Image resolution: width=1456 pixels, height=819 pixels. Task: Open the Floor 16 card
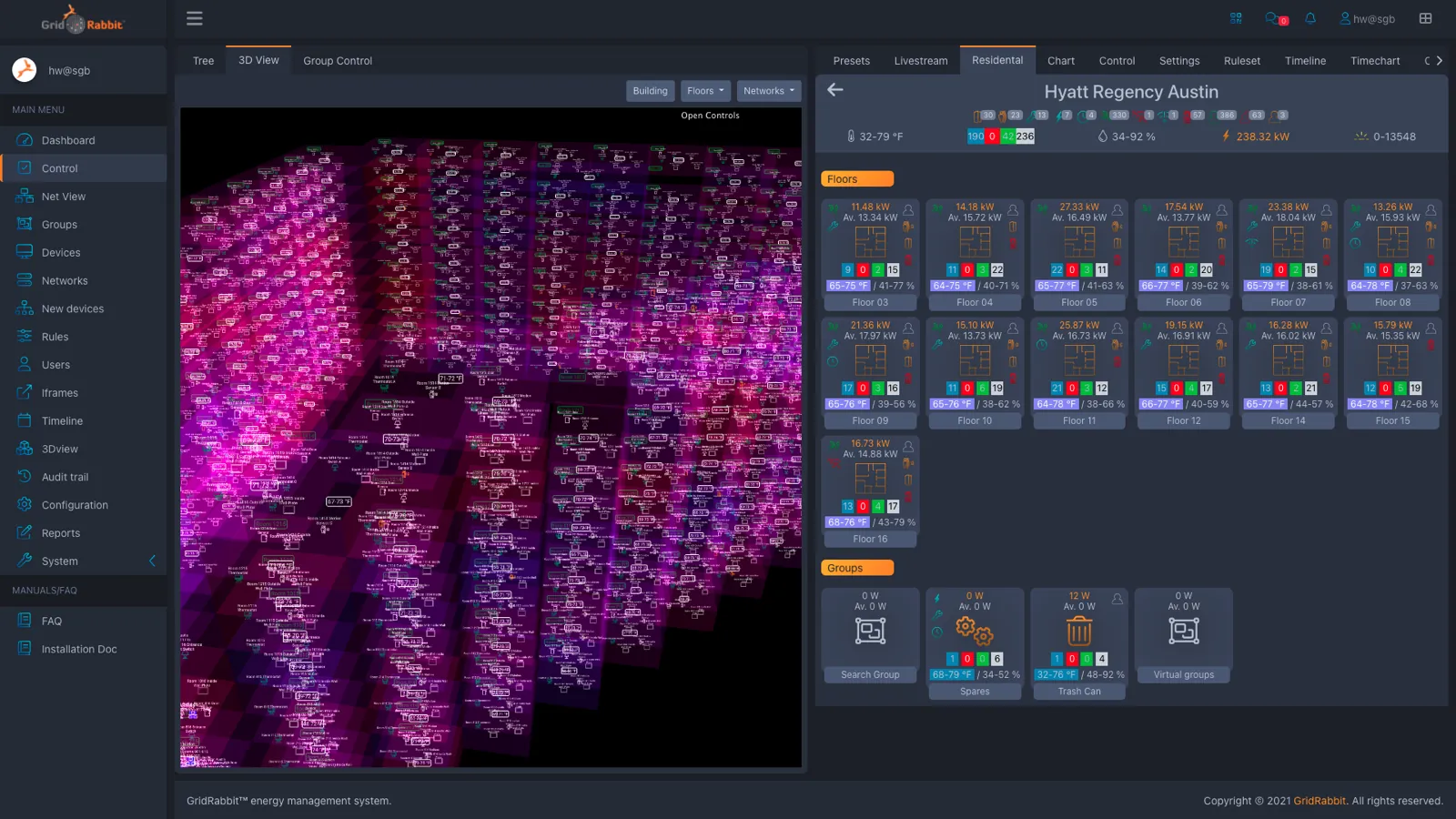point(870,491)
